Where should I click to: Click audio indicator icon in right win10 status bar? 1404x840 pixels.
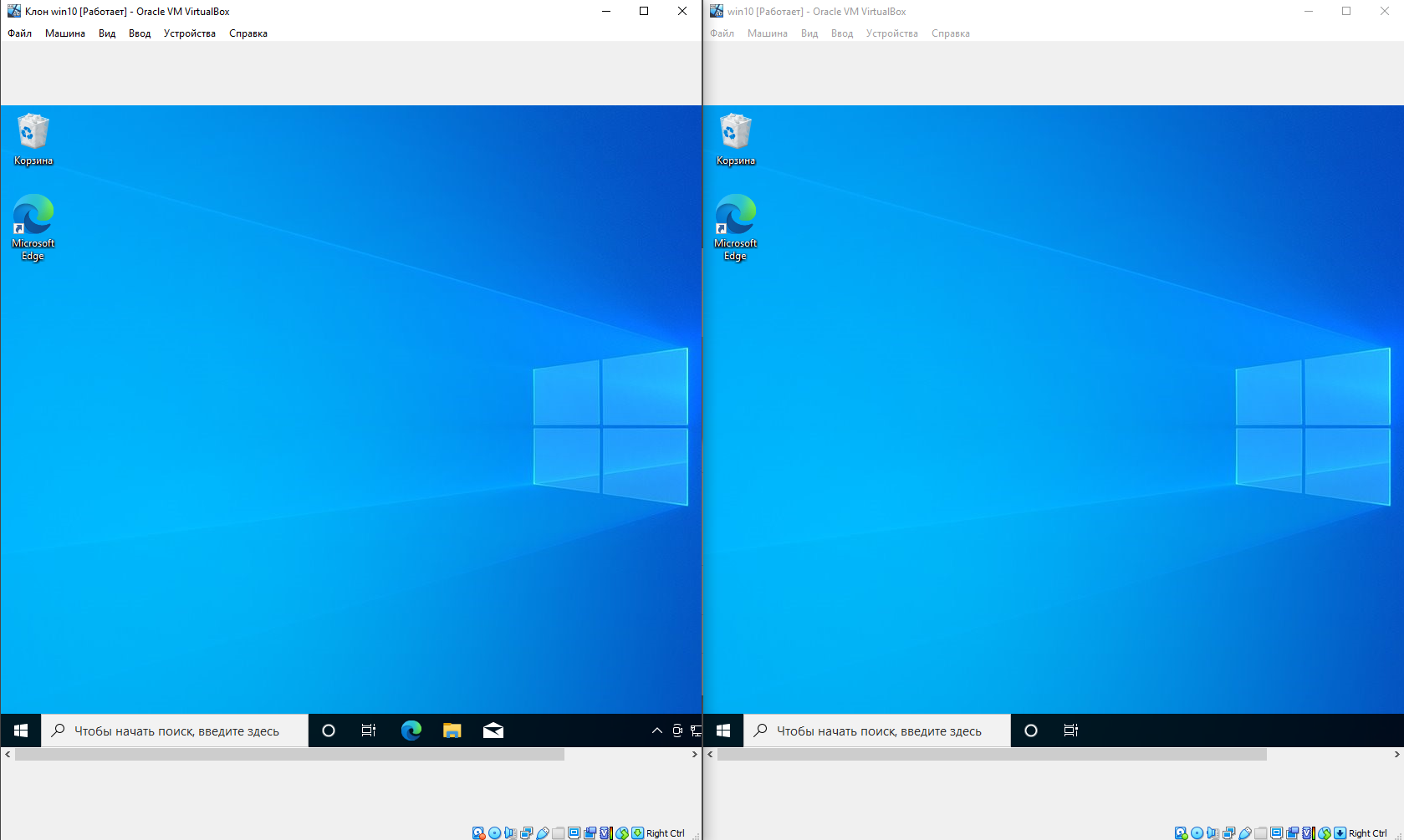point(1213,832)
